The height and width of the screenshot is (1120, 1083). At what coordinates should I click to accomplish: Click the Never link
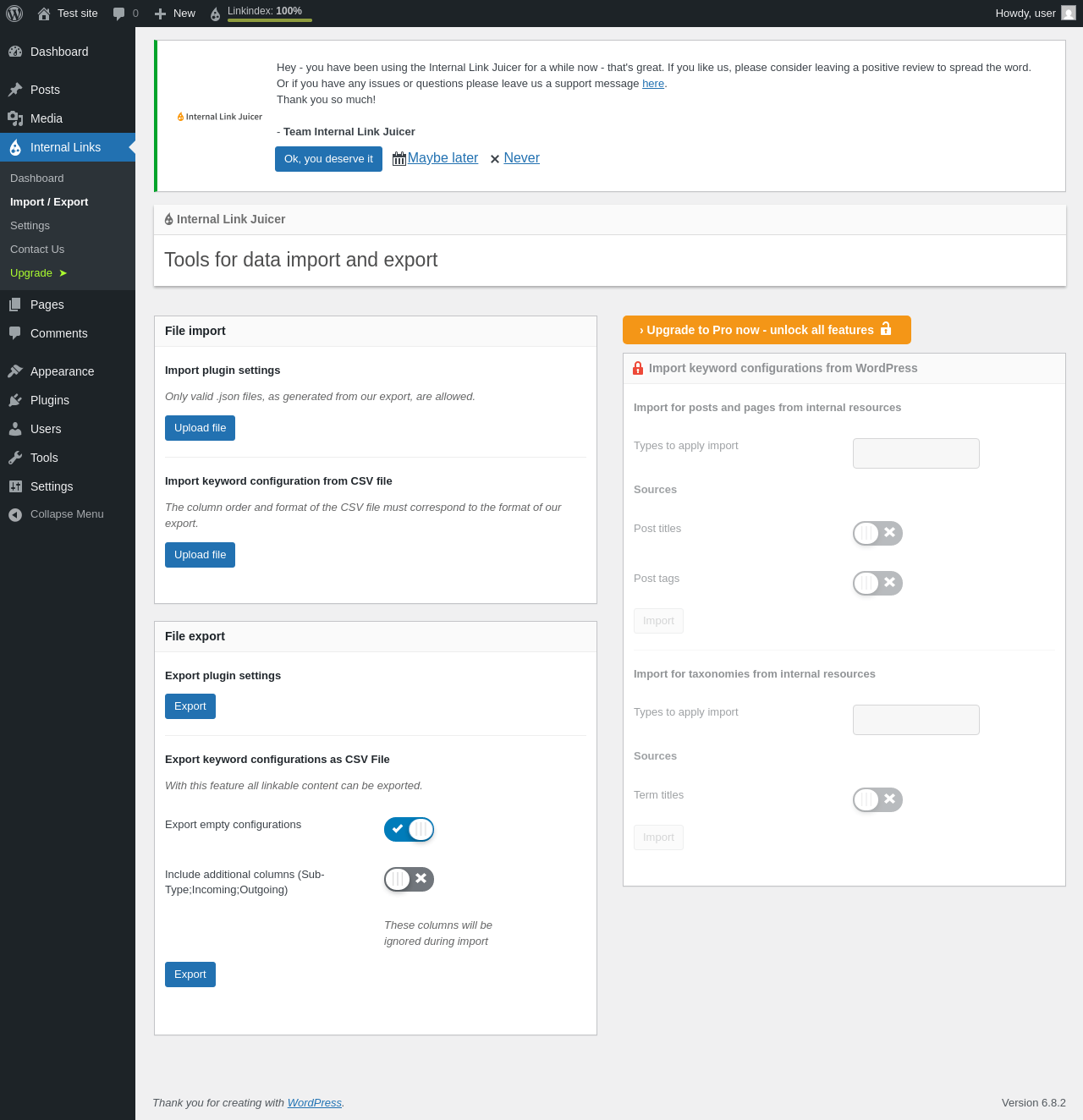click(x=521, y=158)
